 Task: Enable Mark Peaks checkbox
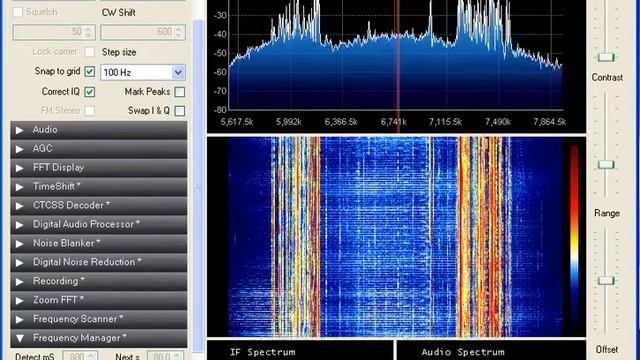(179, 92)
